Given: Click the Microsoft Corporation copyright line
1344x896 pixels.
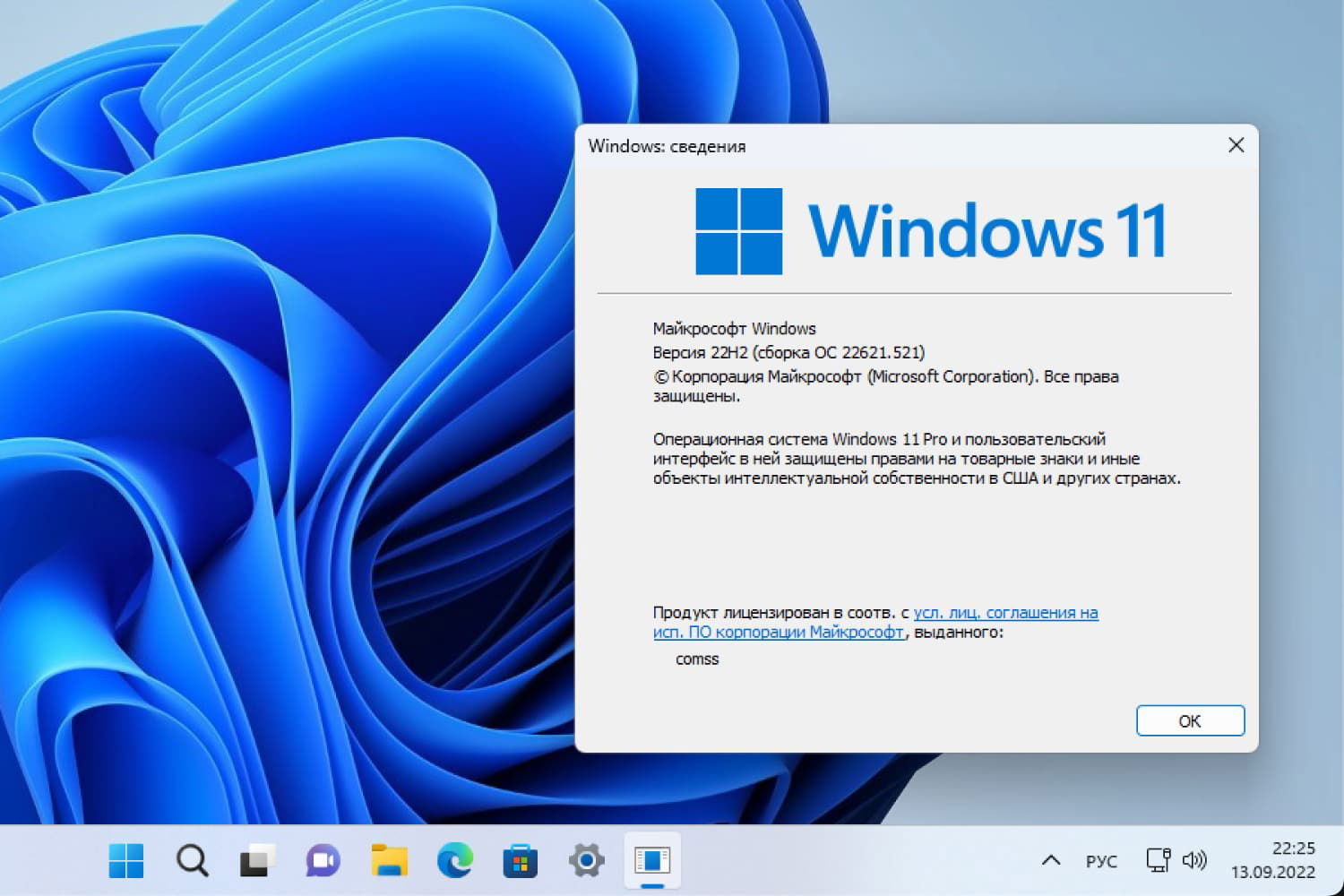Looking at the screenshot, I should click(886, 386).
